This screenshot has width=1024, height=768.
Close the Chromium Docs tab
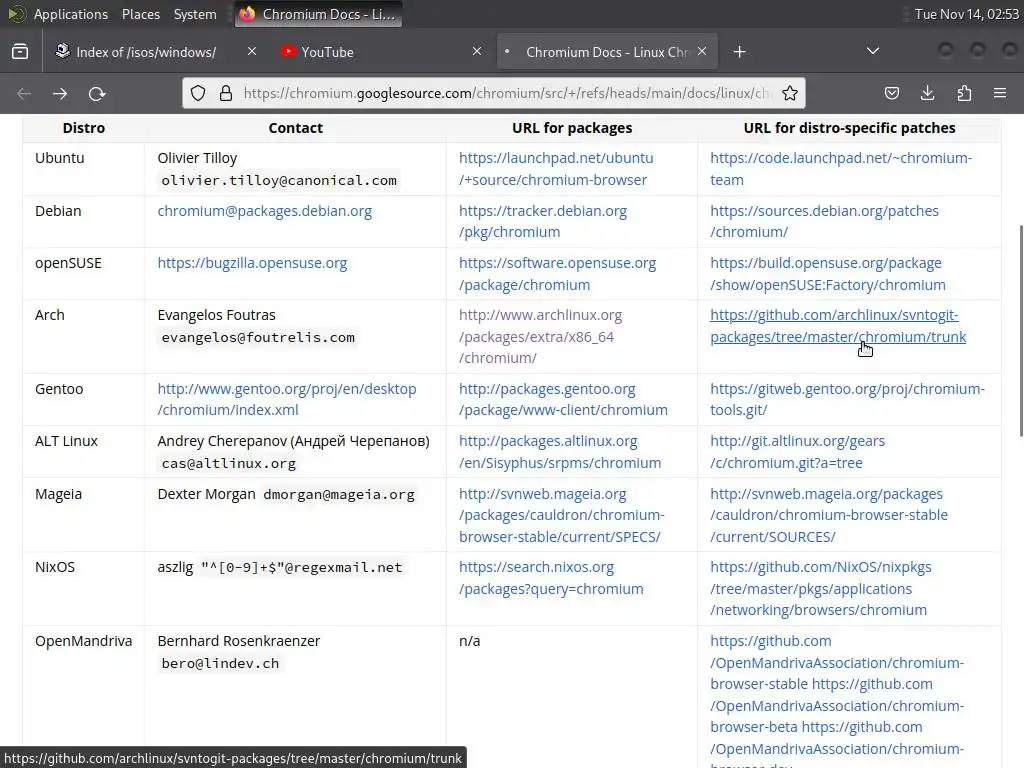[702, 51]
